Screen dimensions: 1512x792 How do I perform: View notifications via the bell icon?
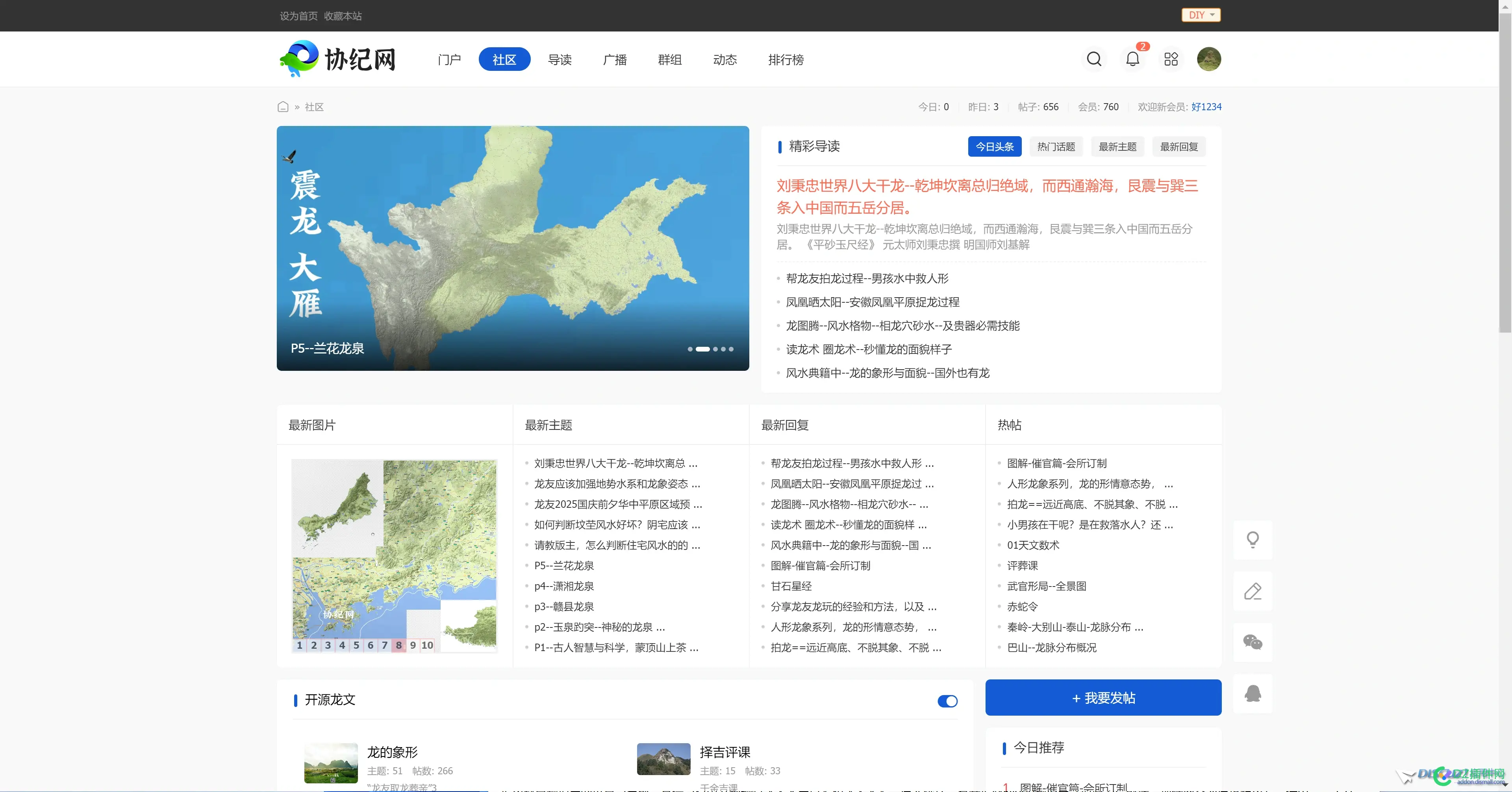pyautogui.click(x=1132, y=59)
